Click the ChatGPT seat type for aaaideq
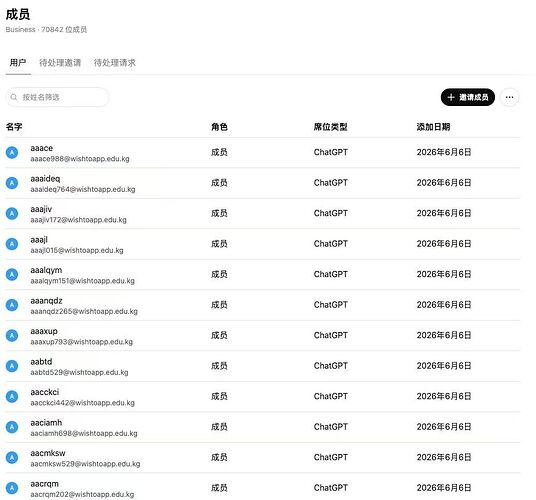 click(331, 183)
